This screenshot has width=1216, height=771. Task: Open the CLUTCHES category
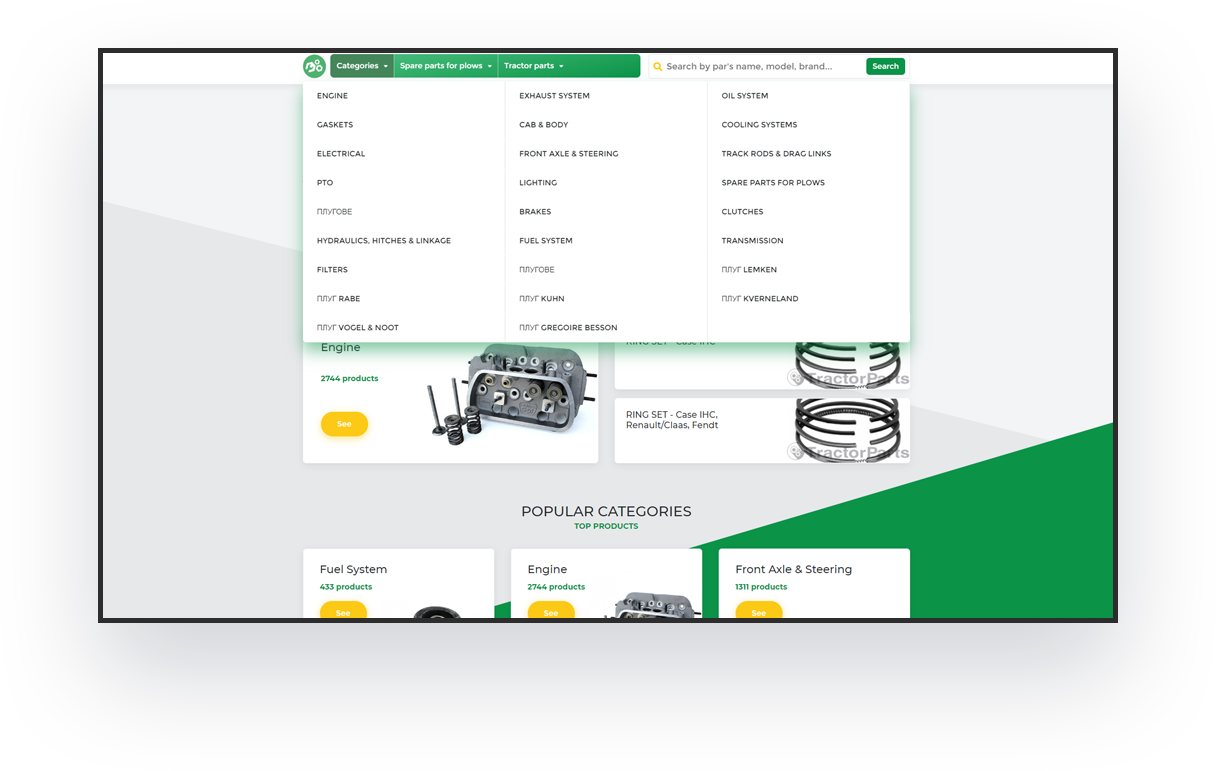[x=742, y=211]
